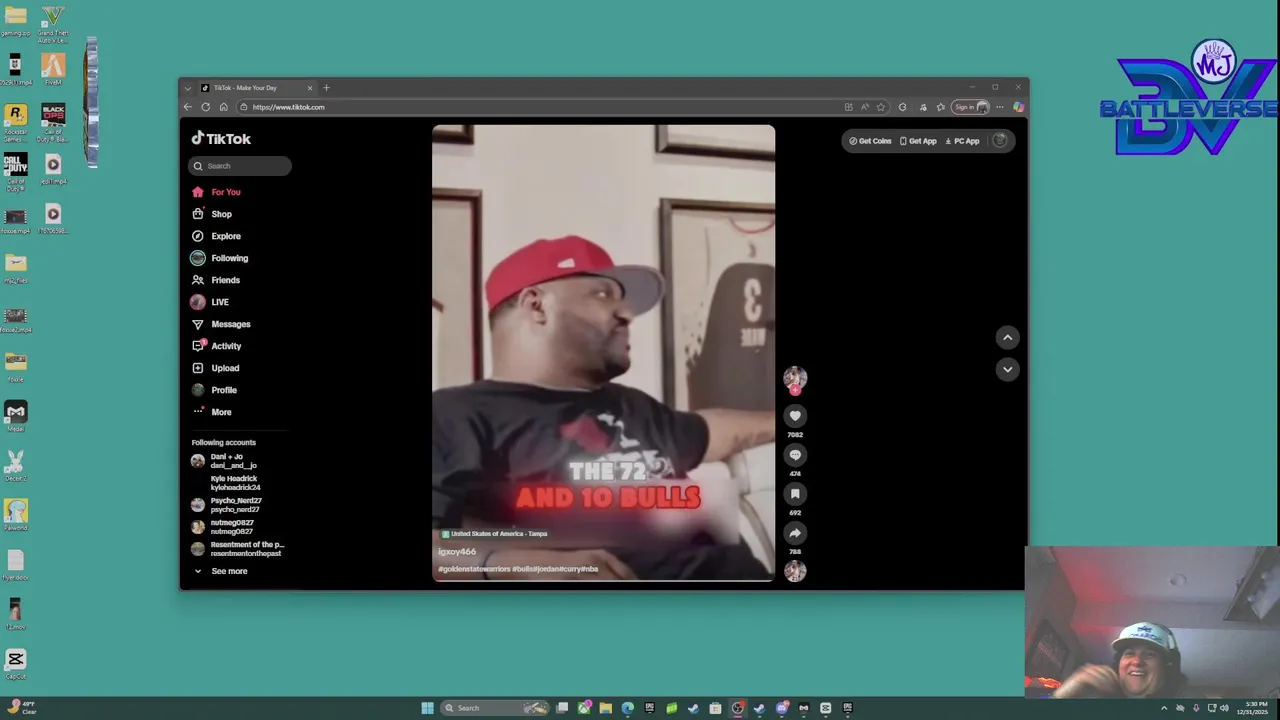Open the Windows Start menu
The height and width of the screenshot is (720, 1280).
point(428,708)
